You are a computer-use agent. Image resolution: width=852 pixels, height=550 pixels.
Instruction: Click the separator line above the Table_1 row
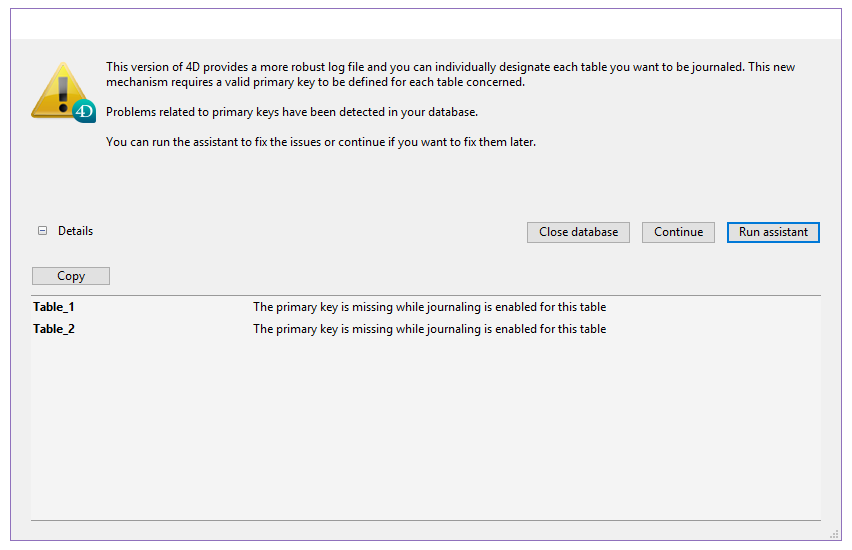pyautogui.click(x=425, y=295)
